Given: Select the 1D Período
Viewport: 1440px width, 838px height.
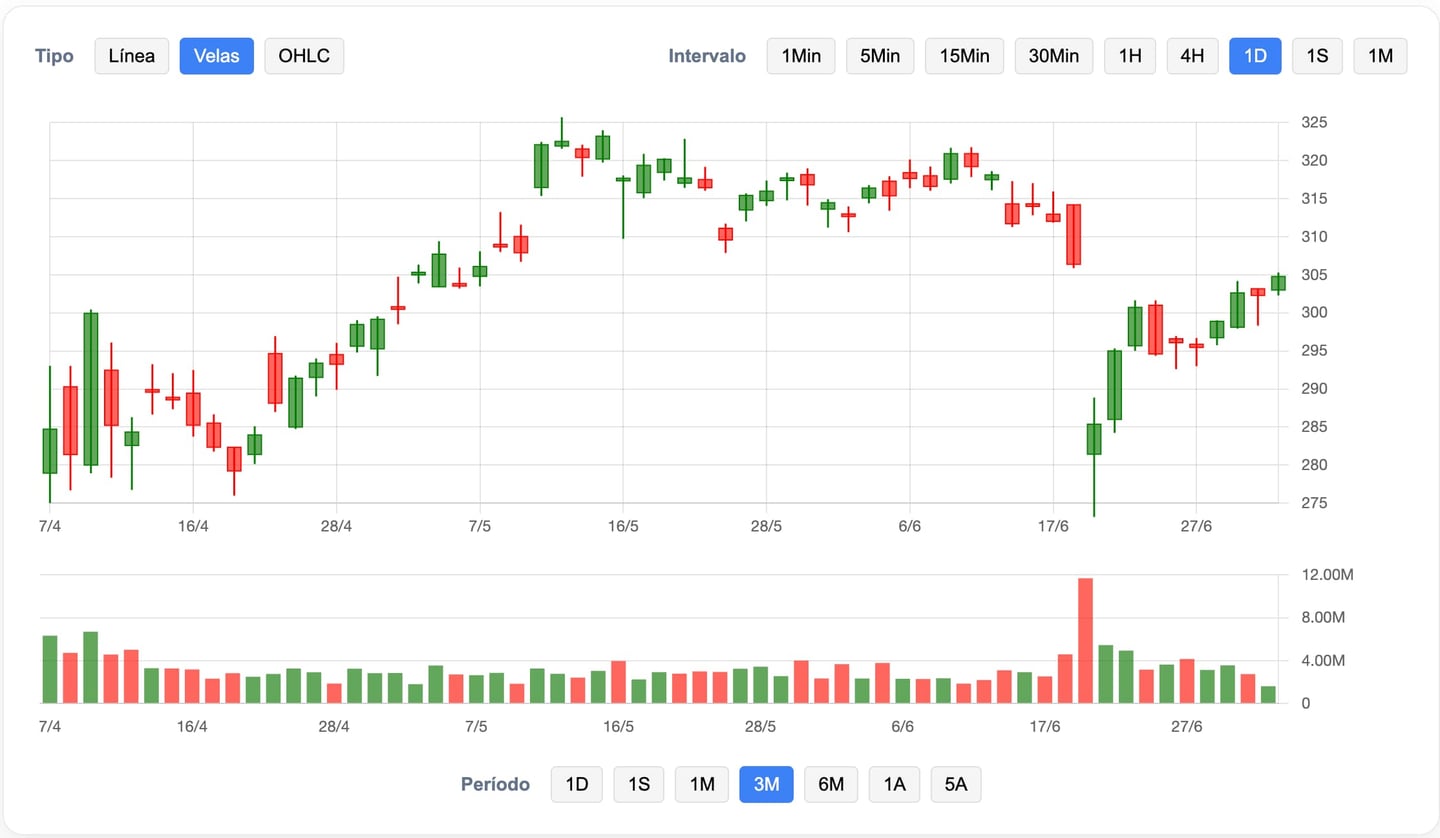Looking at the screenshot, I should point(577,784).
